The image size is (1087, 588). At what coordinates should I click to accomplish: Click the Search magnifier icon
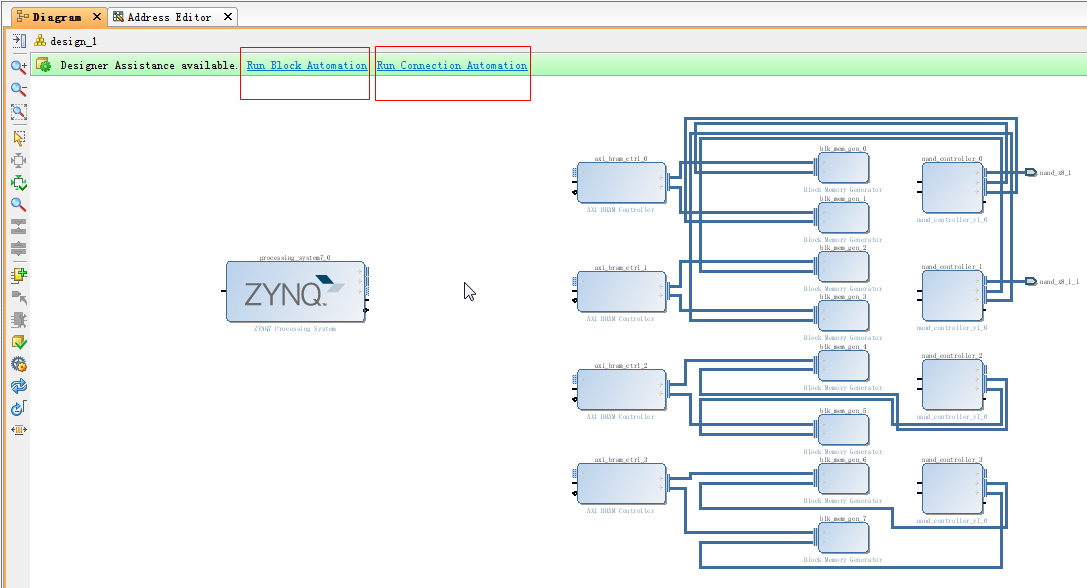pos(18,204)
